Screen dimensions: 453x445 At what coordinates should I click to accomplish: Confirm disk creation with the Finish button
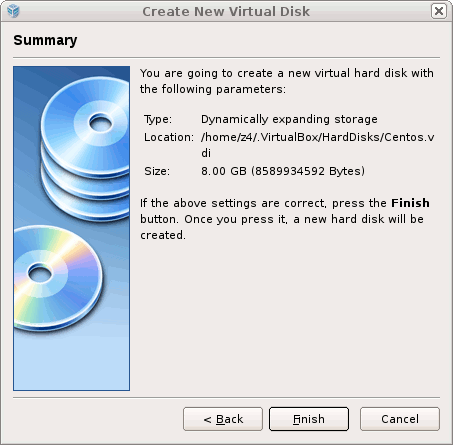pos(309,419)
